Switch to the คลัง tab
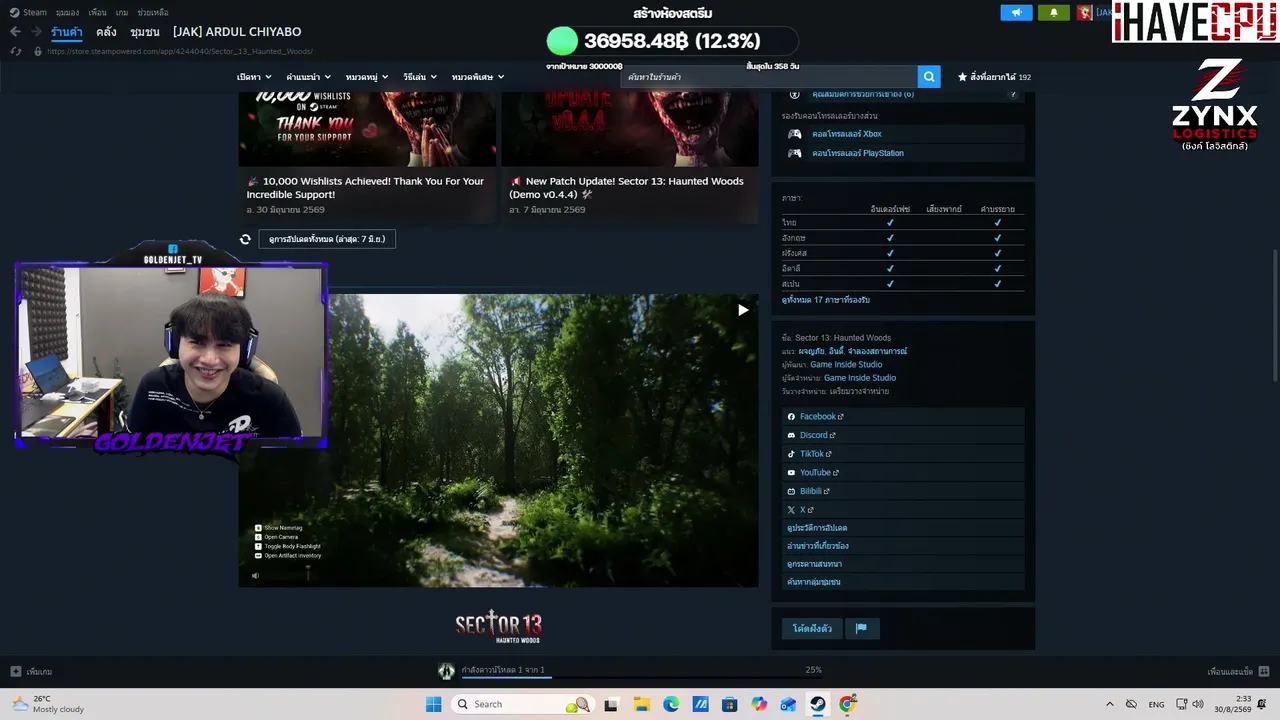The image size is (1280, 720). pos(106,32)
